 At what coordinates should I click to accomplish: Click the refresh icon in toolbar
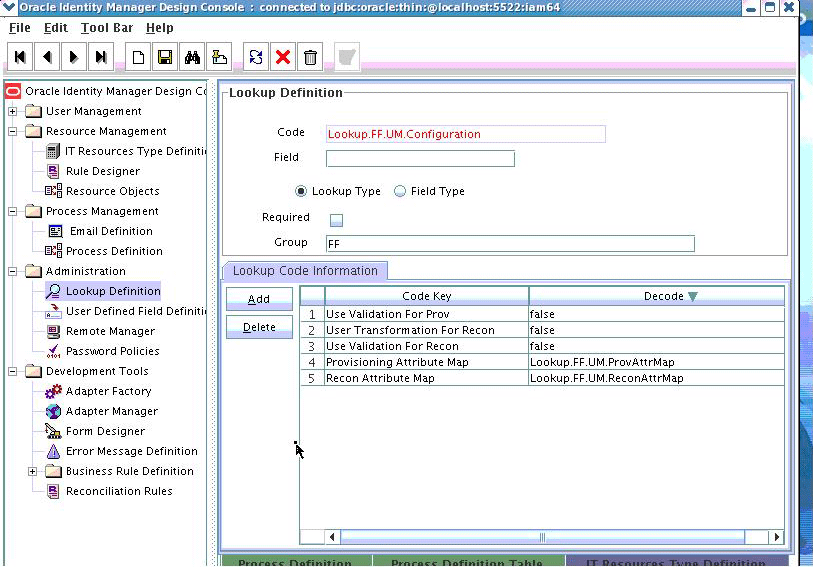tap(256, 56)
